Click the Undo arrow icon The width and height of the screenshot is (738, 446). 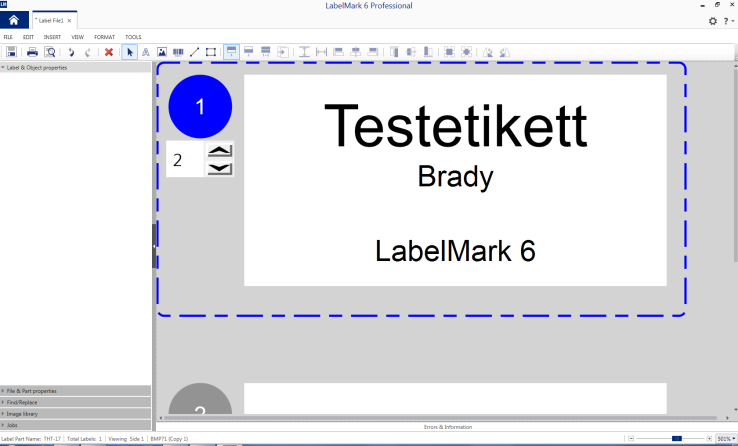pos(71,52)
